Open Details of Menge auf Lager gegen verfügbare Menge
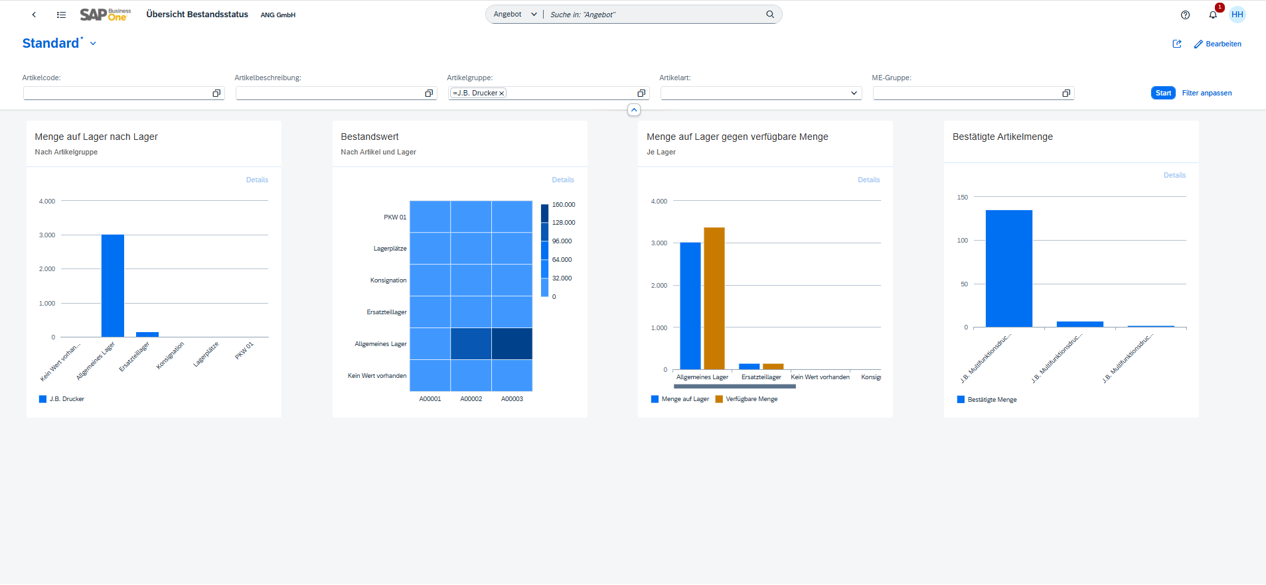This screenshot has width=1266, height=585. tap(869, 180)
